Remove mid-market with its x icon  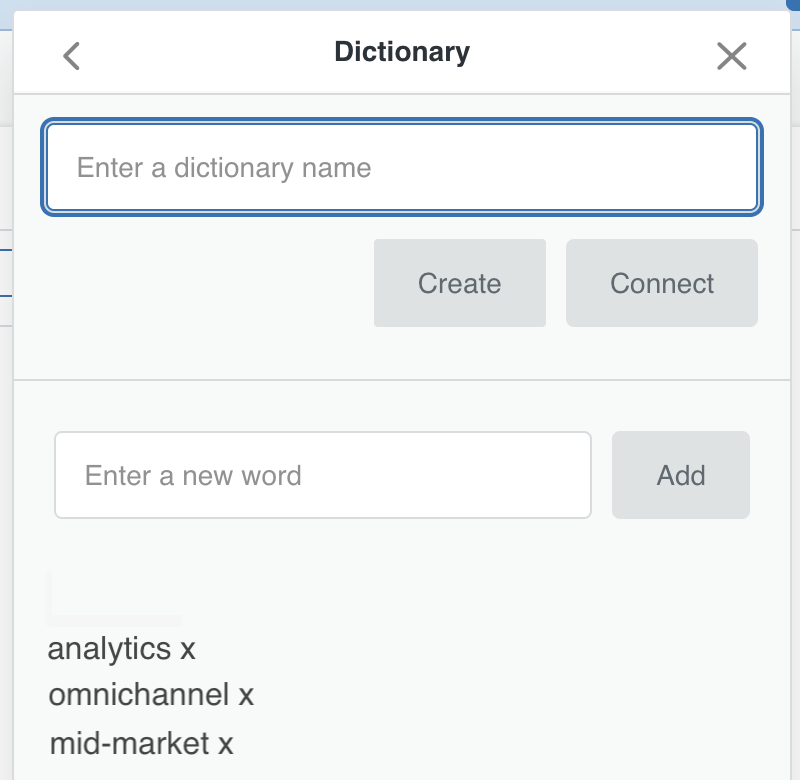pyautogui.click(x=226, y=743)
